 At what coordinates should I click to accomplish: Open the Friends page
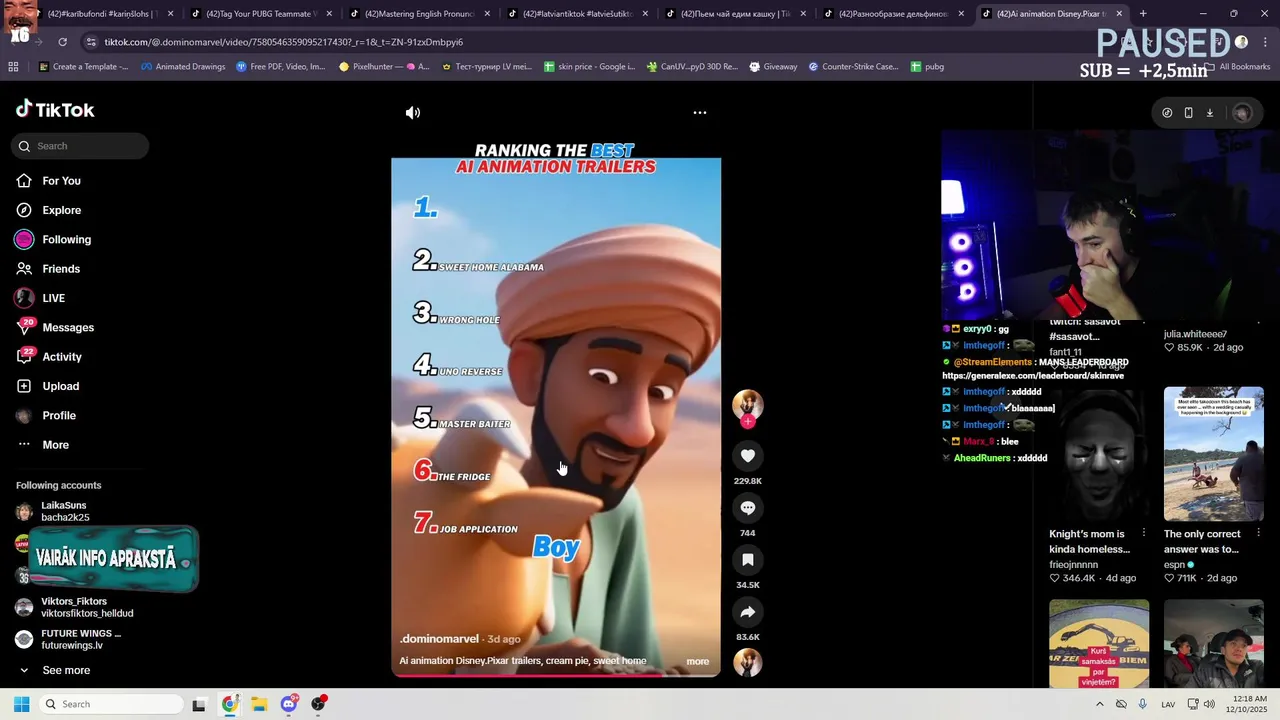pyautogui.click(x=61, y=269)
